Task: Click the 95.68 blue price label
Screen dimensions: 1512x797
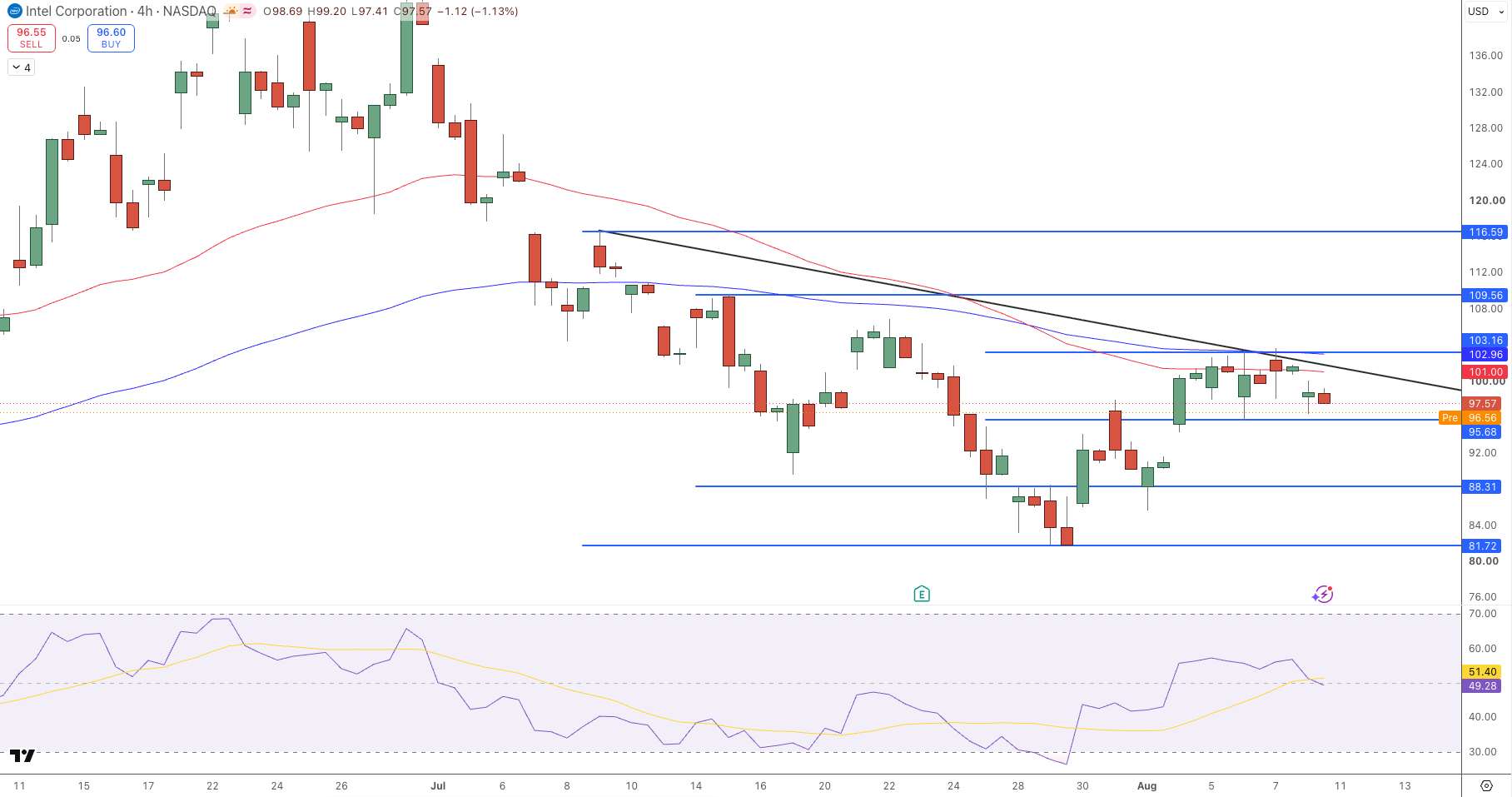Action: pos(1483,432)
